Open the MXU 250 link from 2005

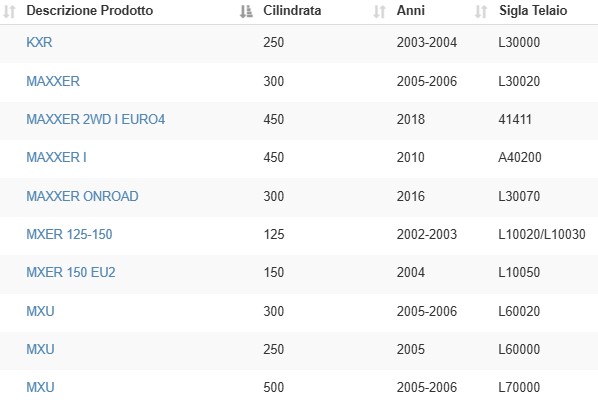point(40,349)
